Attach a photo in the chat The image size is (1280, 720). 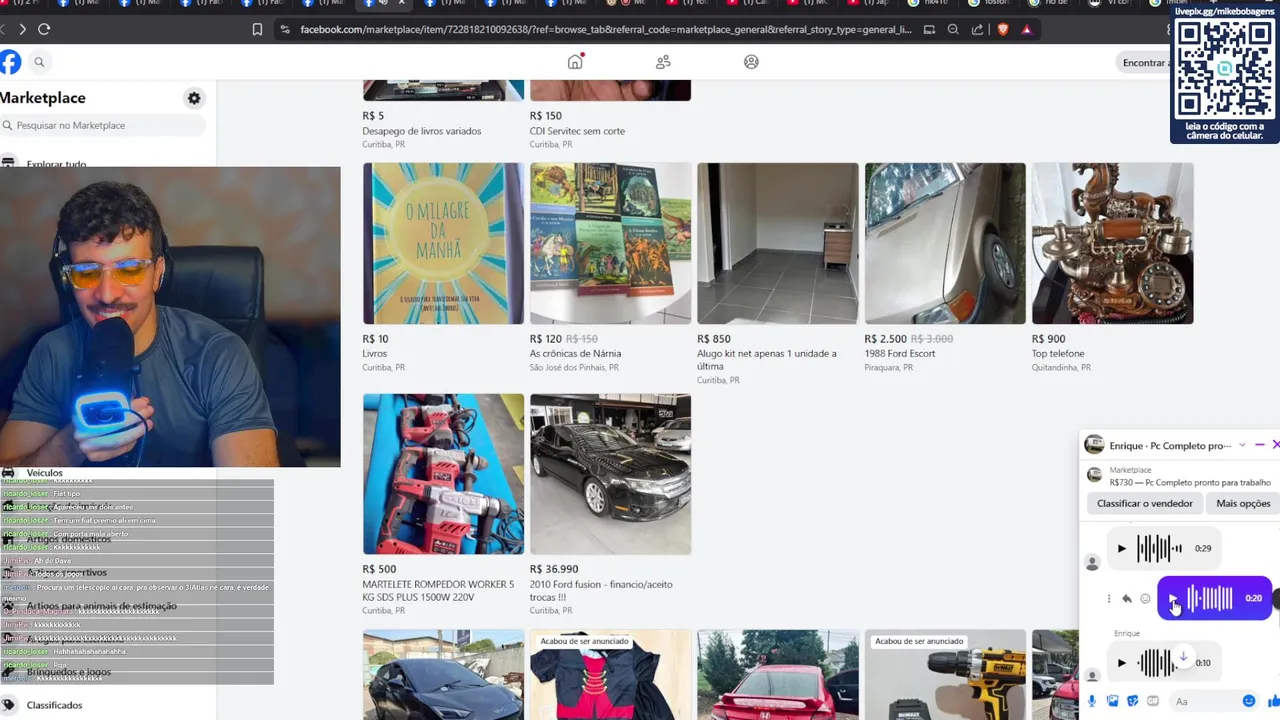pyautogui.click(x=1112, y=701)
